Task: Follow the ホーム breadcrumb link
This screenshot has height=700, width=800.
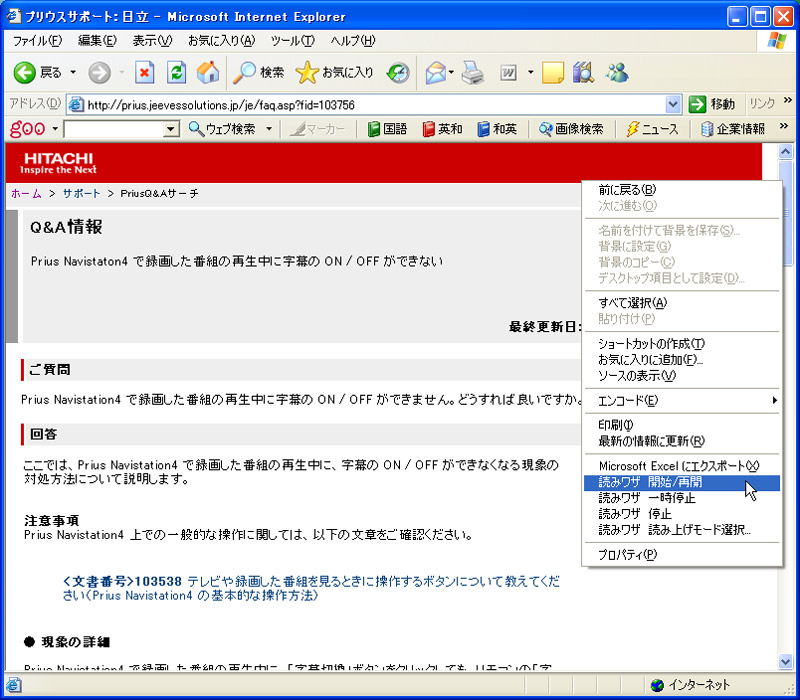Action: [x=26, y=194]
